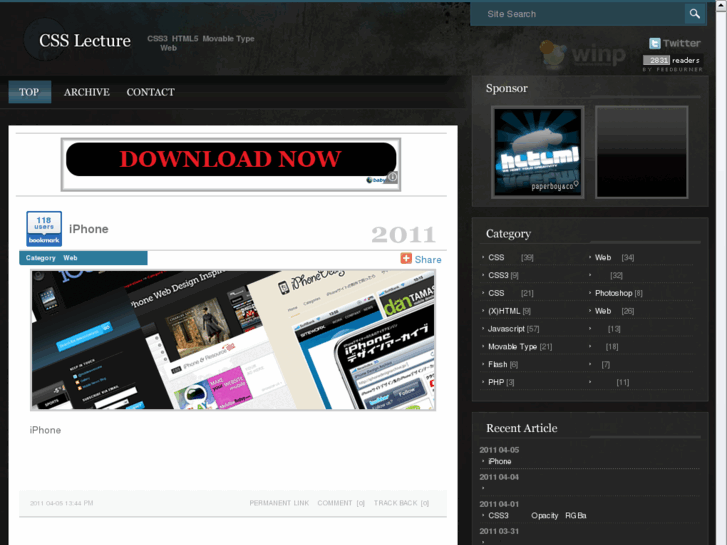Open the CSS [21] category
This screenshot has height=545, width=727.
(x=510, y=293)
